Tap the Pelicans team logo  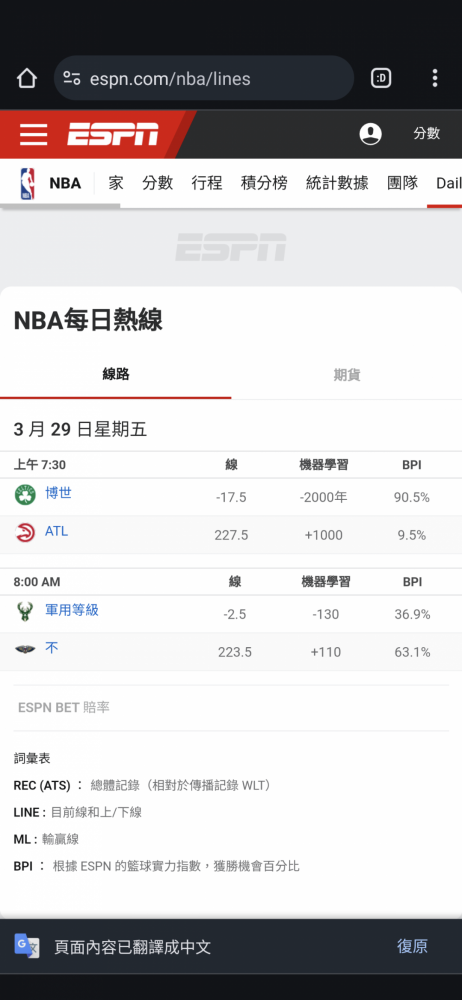[26, 650]
